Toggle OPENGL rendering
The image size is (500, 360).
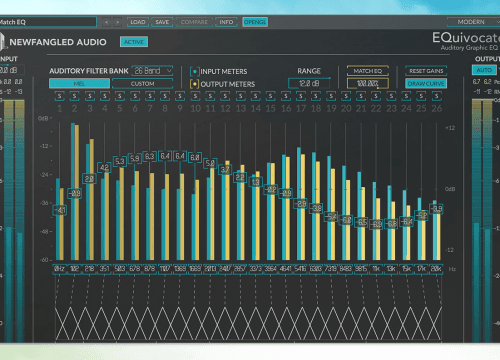255,22
